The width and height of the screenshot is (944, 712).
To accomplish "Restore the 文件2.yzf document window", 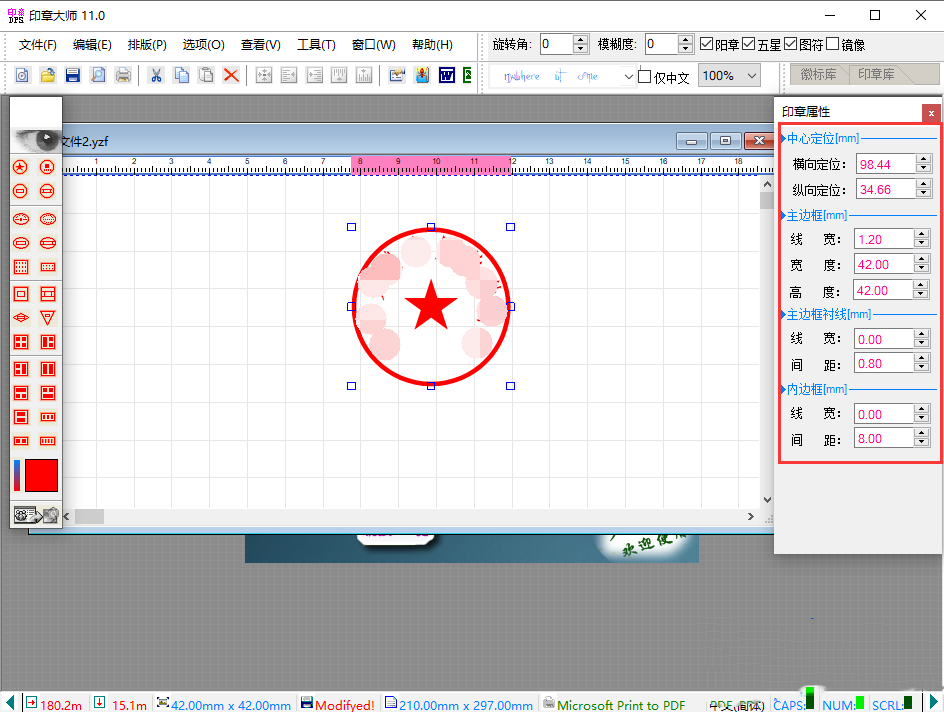I will point(725,141).
